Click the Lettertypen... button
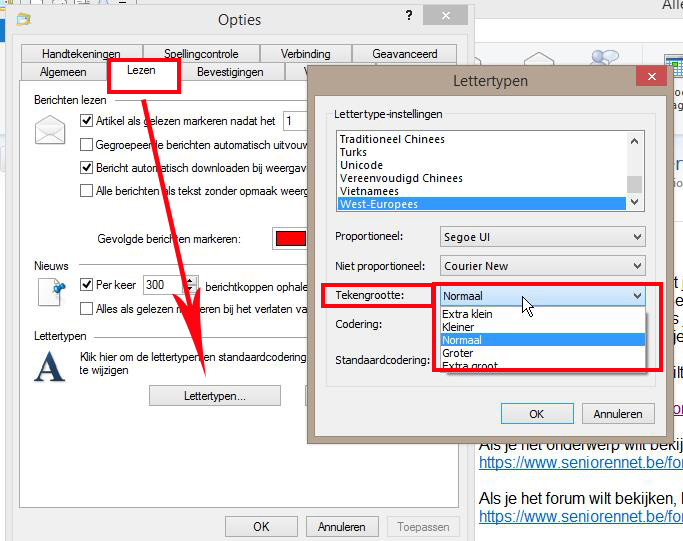The image size is (683, 541). 215,396
